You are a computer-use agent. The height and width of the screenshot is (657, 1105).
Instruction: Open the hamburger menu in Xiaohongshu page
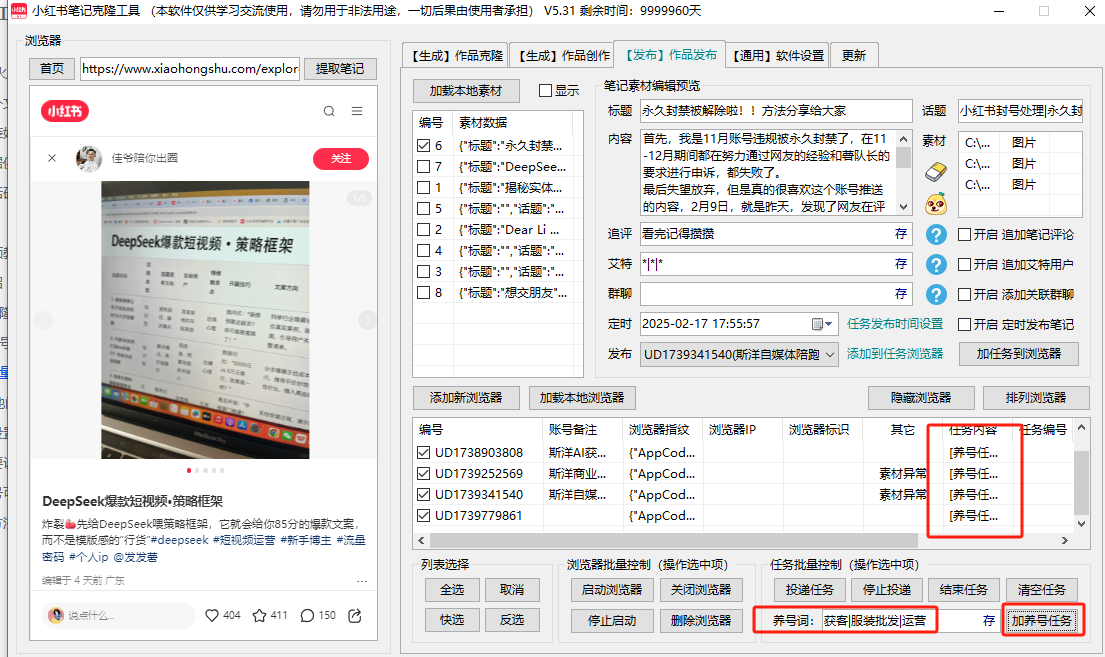point(357,111)
